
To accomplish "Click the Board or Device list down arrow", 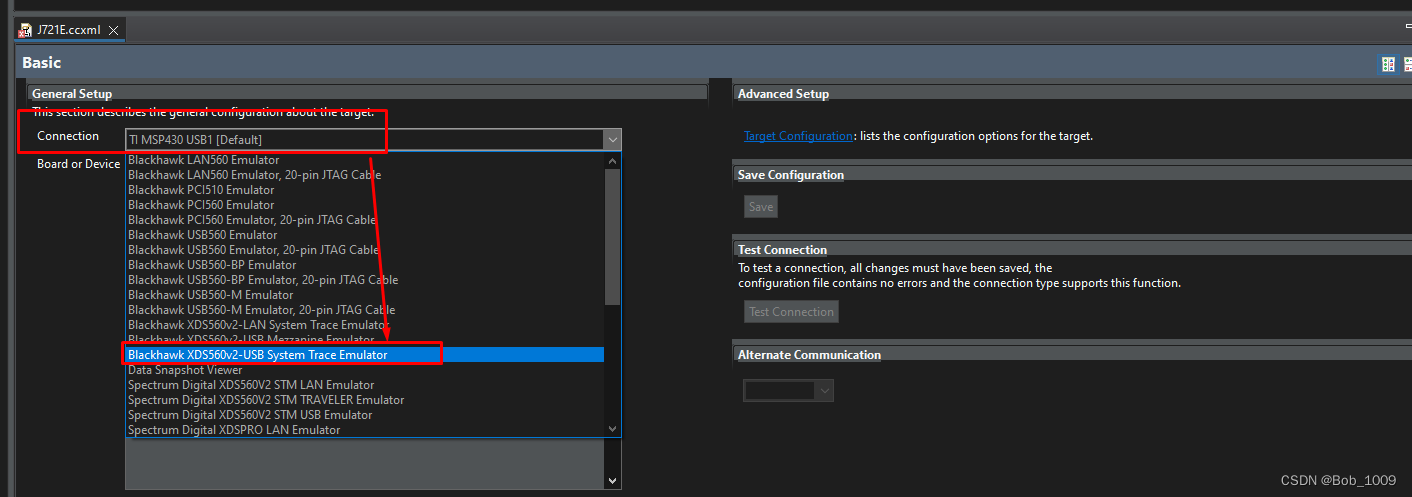I will (613, 481).
